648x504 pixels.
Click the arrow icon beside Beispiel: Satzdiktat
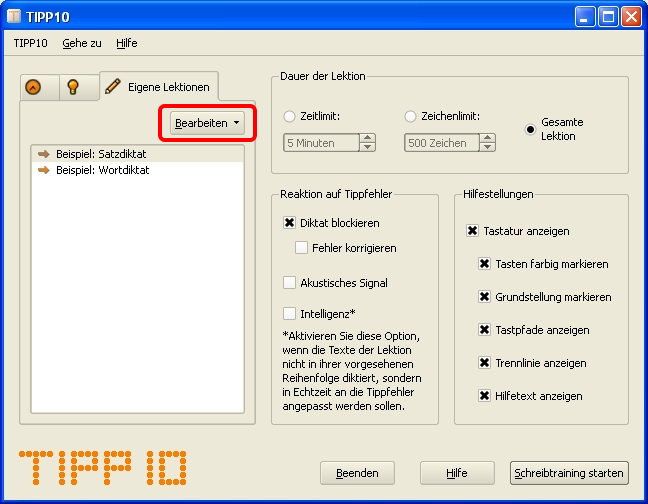coord(43,154)
